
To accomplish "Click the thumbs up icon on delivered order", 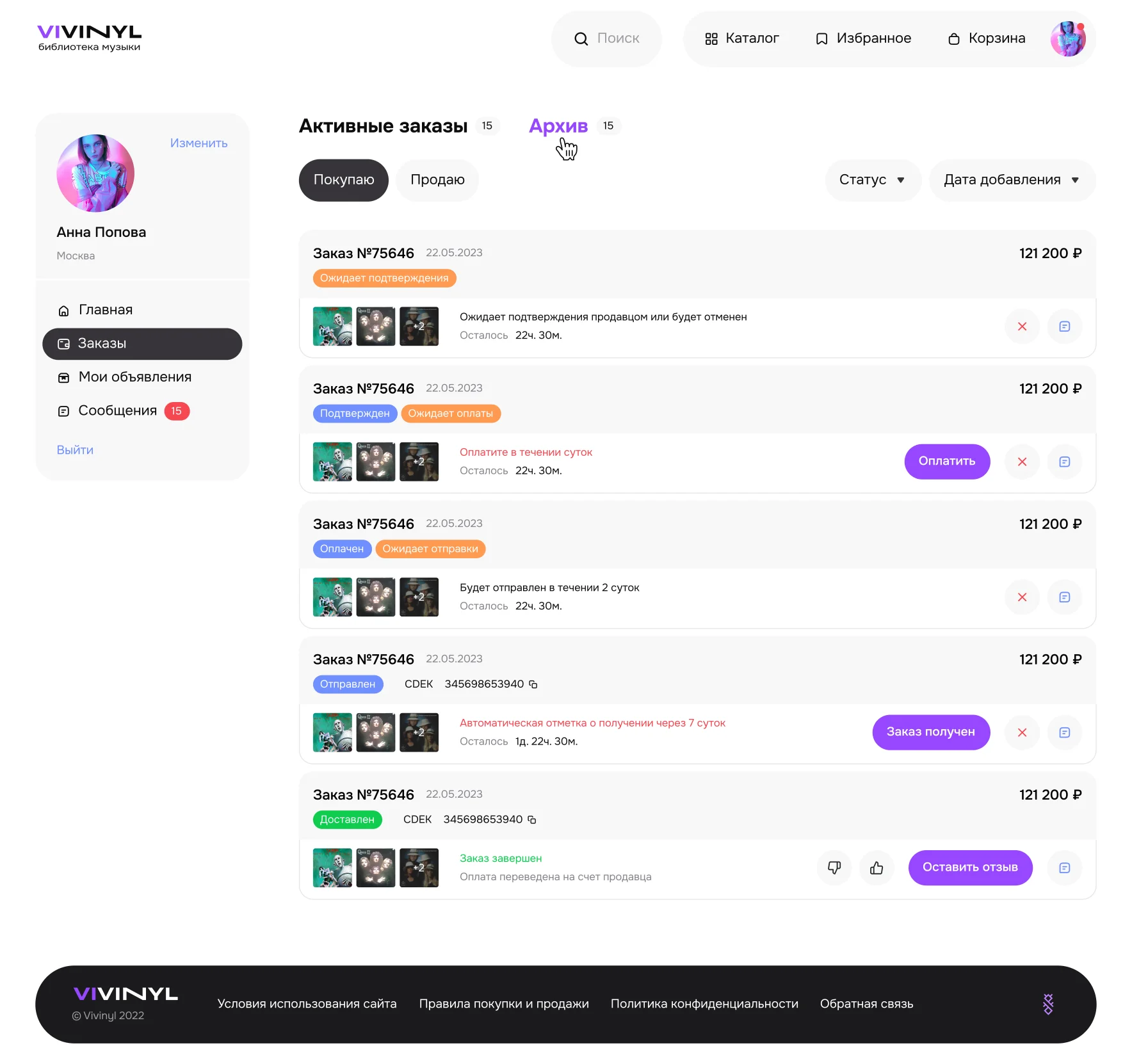I will coord(877,867).
